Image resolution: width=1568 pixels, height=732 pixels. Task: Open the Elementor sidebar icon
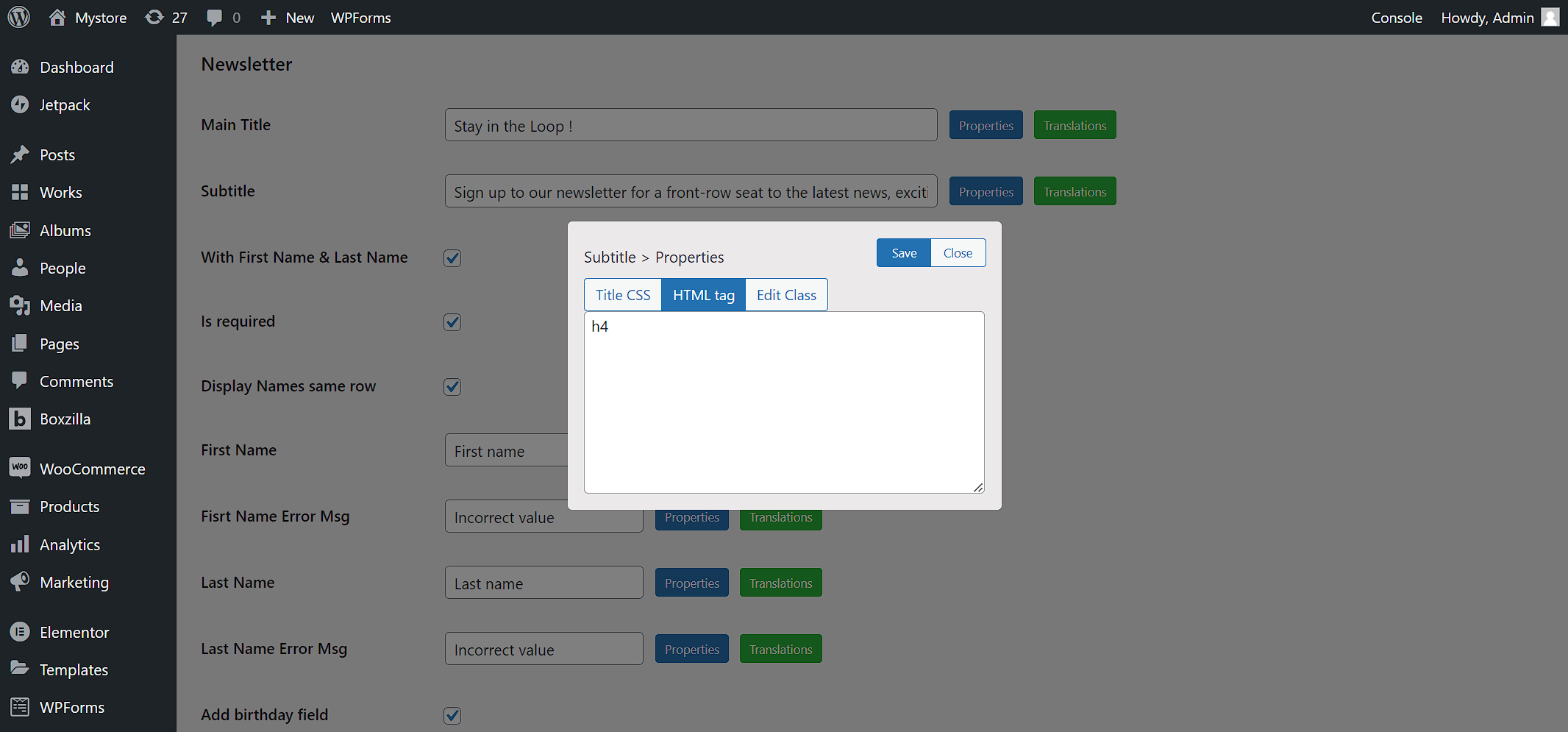pyautogui.click(x=20, y=632)
